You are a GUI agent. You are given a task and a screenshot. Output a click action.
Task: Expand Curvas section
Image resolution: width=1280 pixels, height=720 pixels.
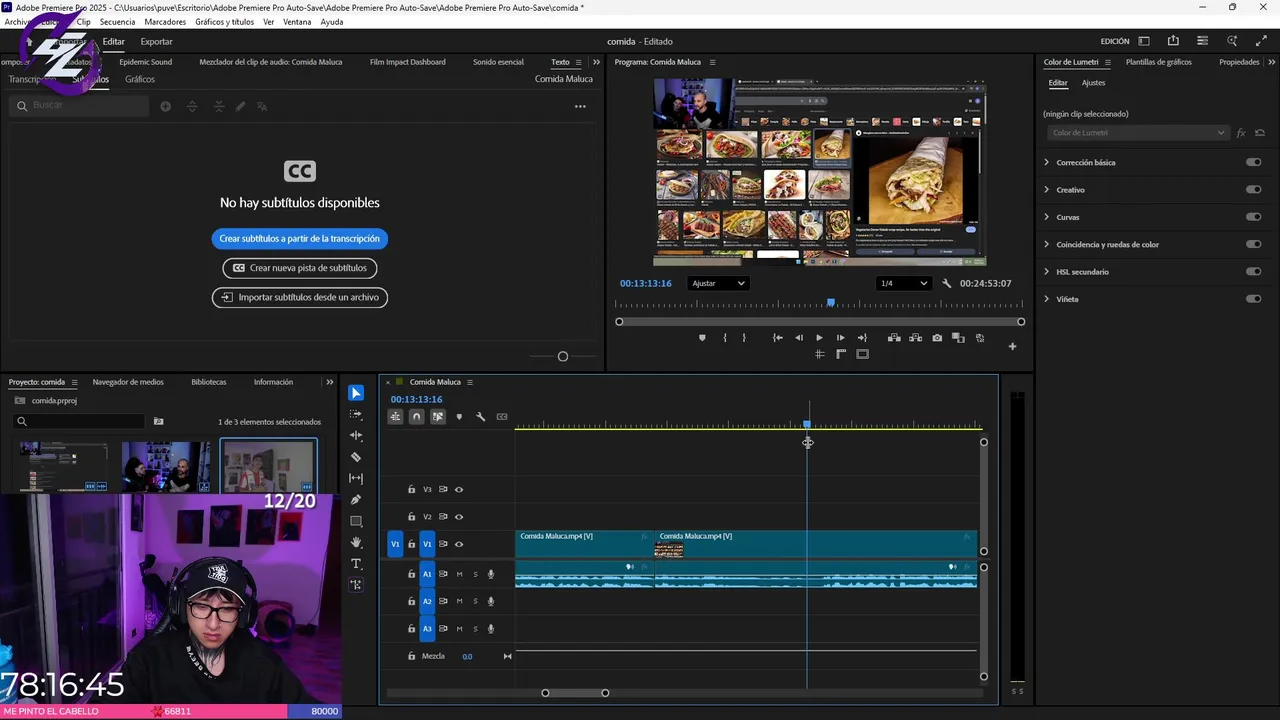[x=1047, y=217]
